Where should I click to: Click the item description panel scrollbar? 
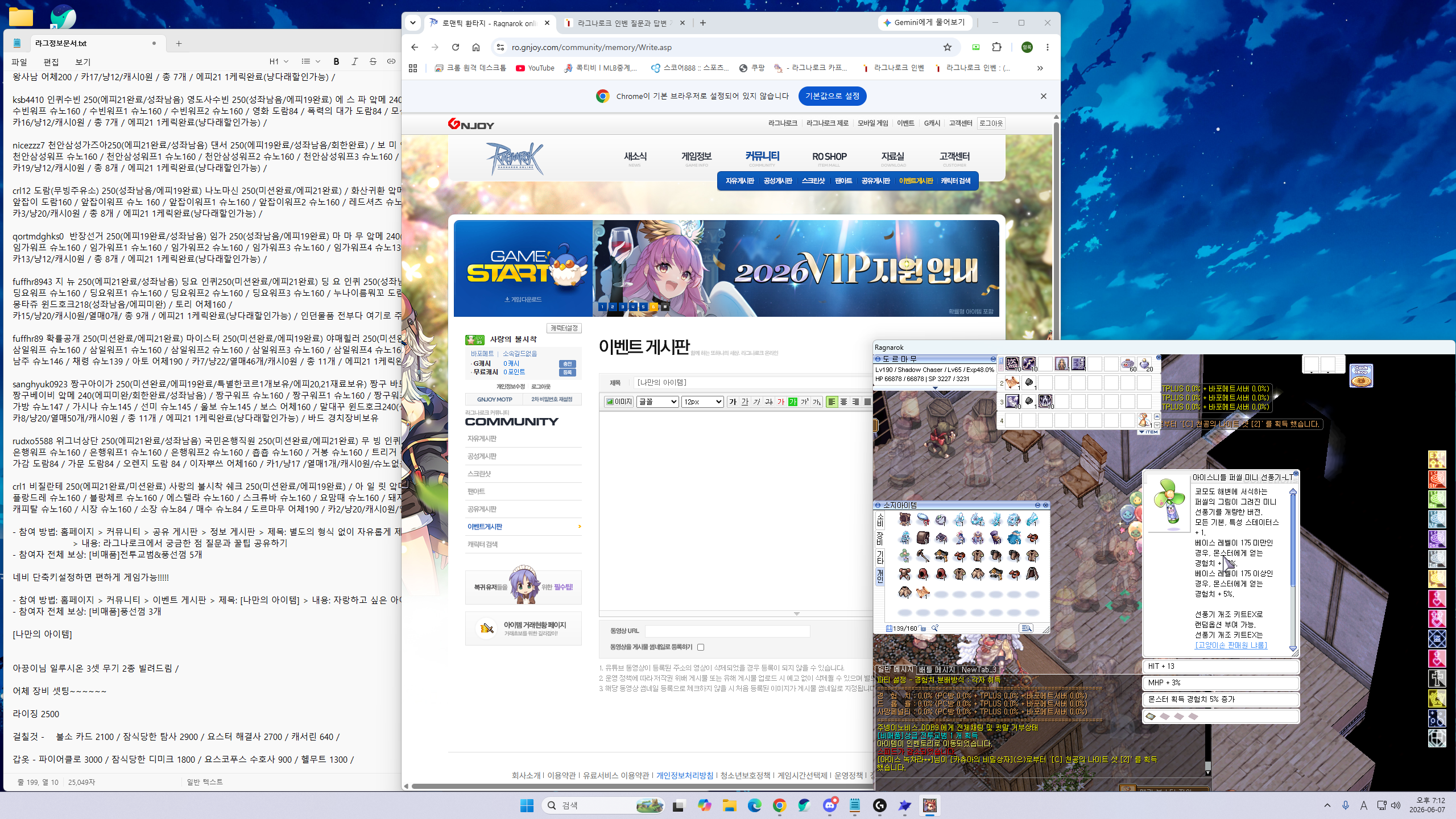tap(1293, 569)
